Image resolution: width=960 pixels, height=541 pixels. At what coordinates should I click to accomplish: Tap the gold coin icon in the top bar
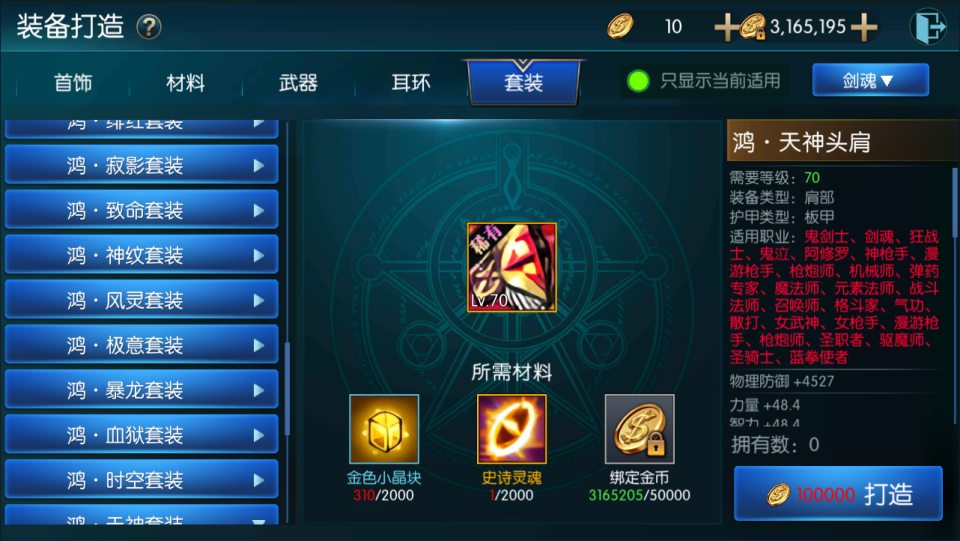(x=620, y=27)
